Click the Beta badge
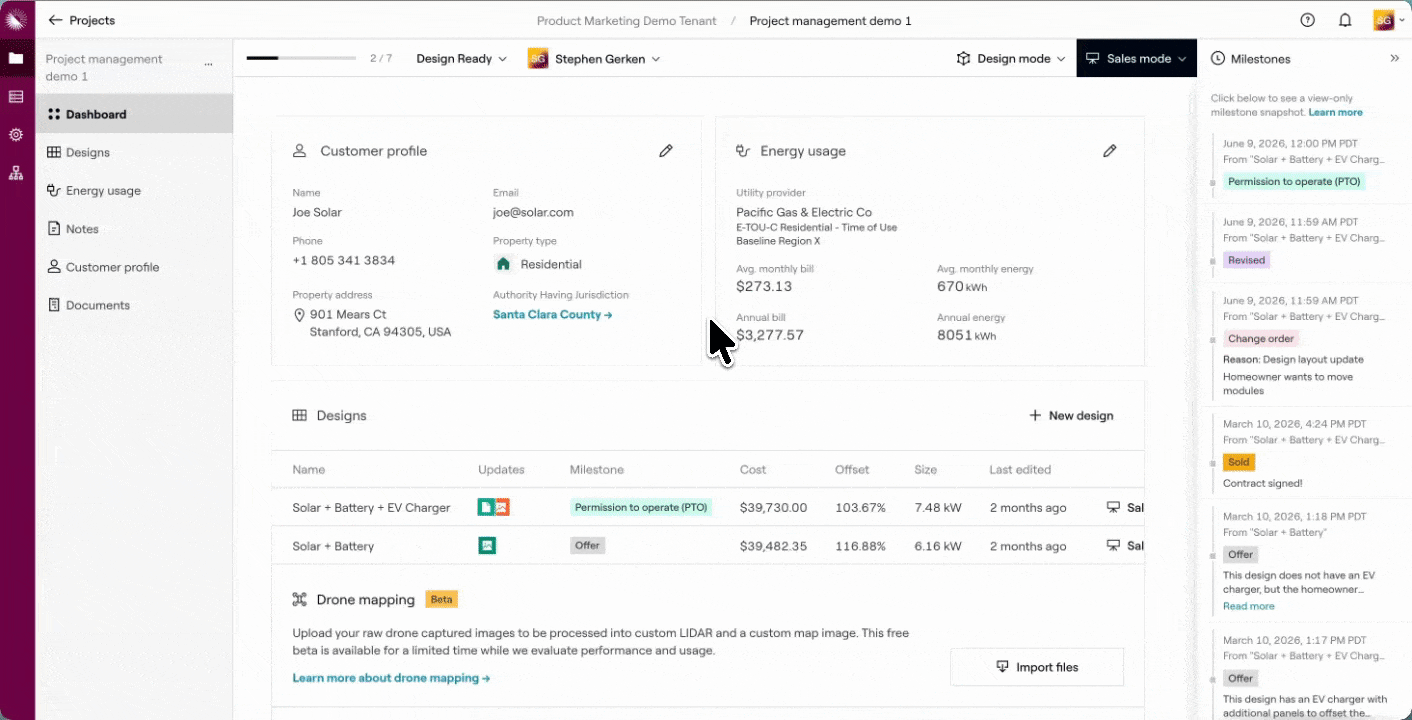Screen dimensions: 1412x720 441,600
